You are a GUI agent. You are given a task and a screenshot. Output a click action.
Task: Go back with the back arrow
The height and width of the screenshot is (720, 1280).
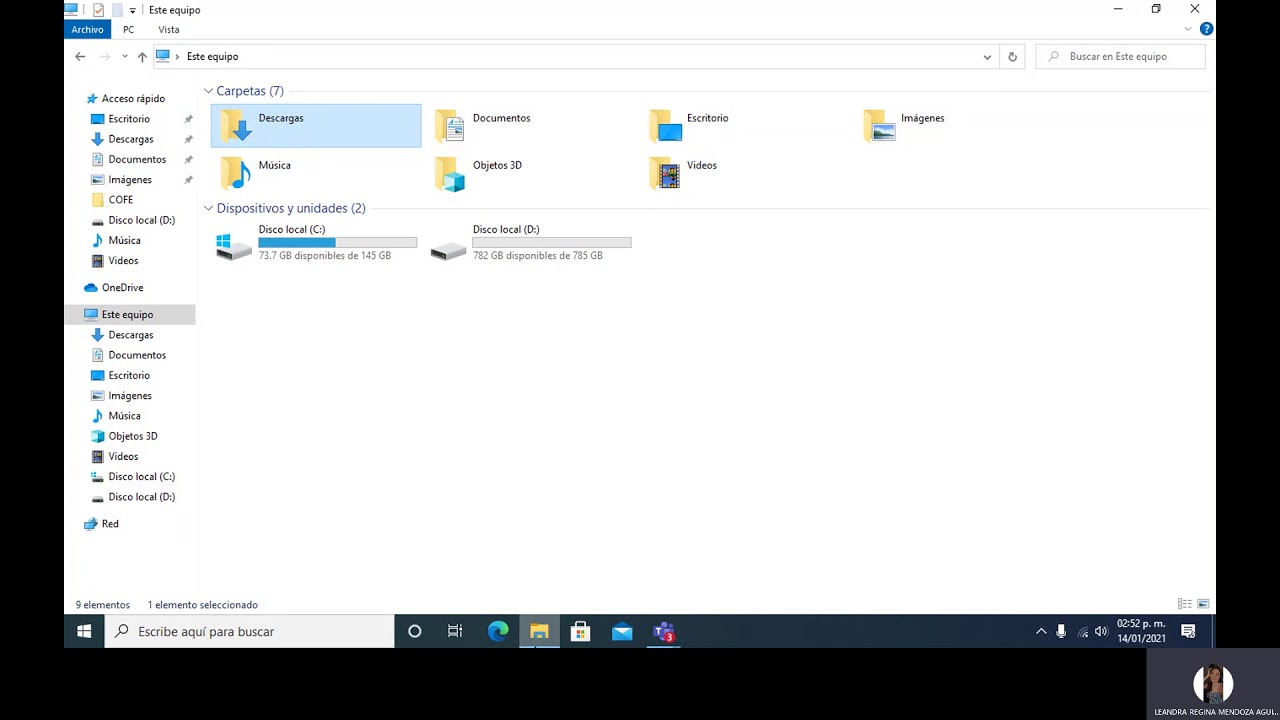pyautogui.click(x=80, y=57)
